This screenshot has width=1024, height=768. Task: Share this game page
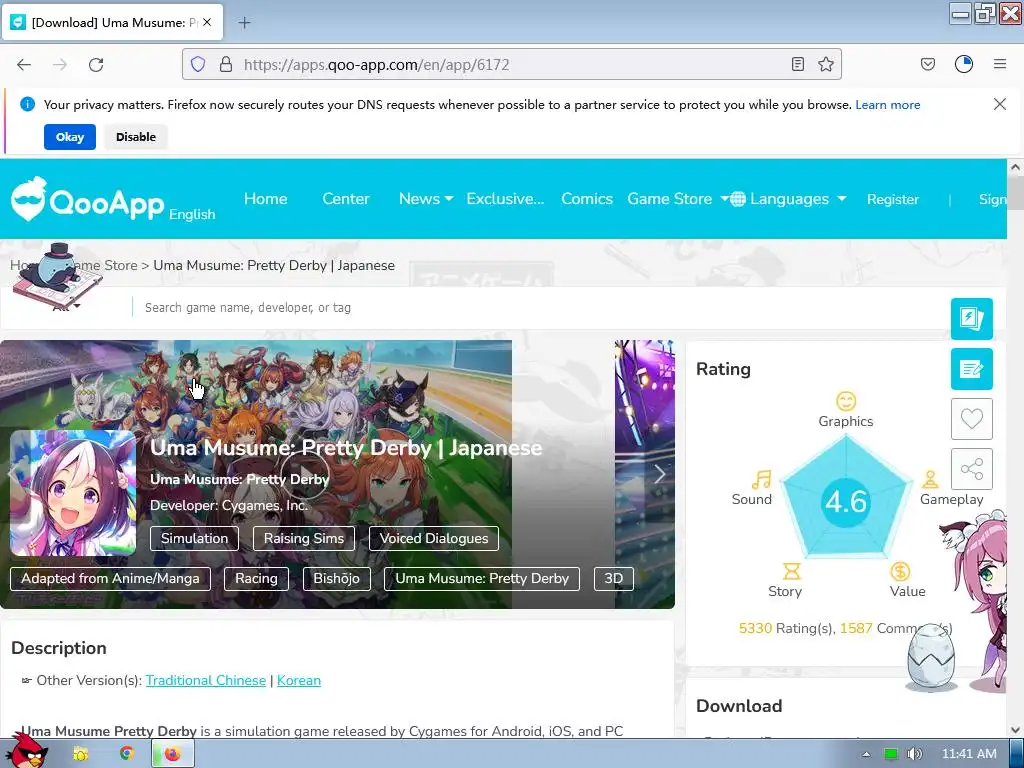[x=972, y=469]
